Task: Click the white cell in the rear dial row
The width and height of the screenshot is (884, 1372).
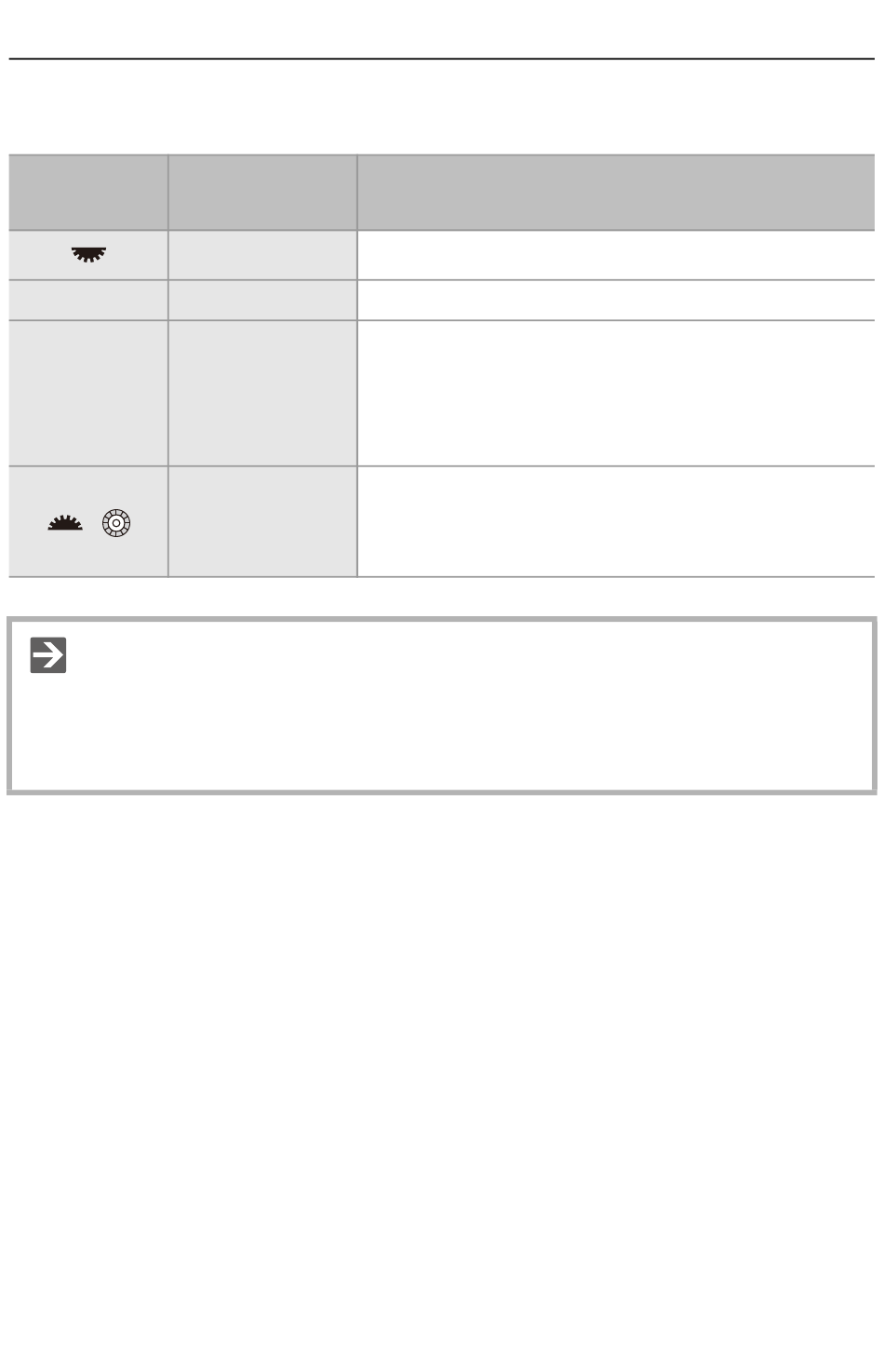Action: tap(616, 521)
